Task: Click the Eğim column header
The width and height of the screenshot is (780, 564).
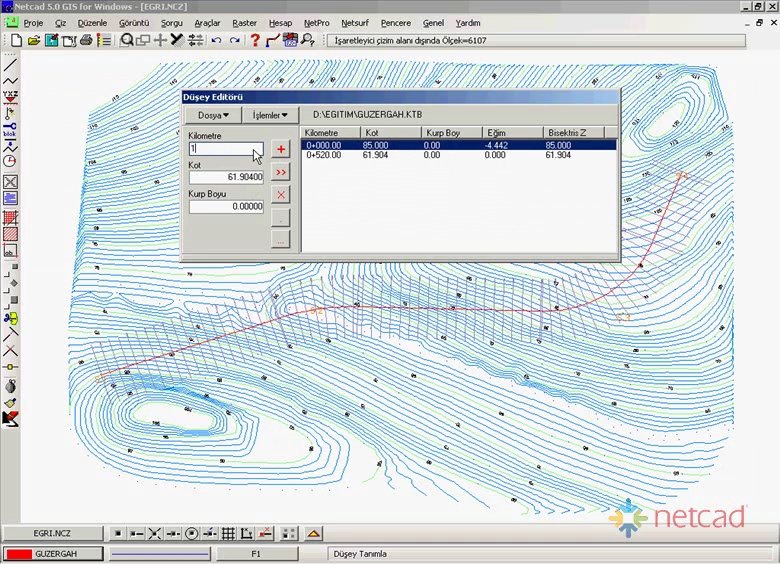Action: coord(512,133)
